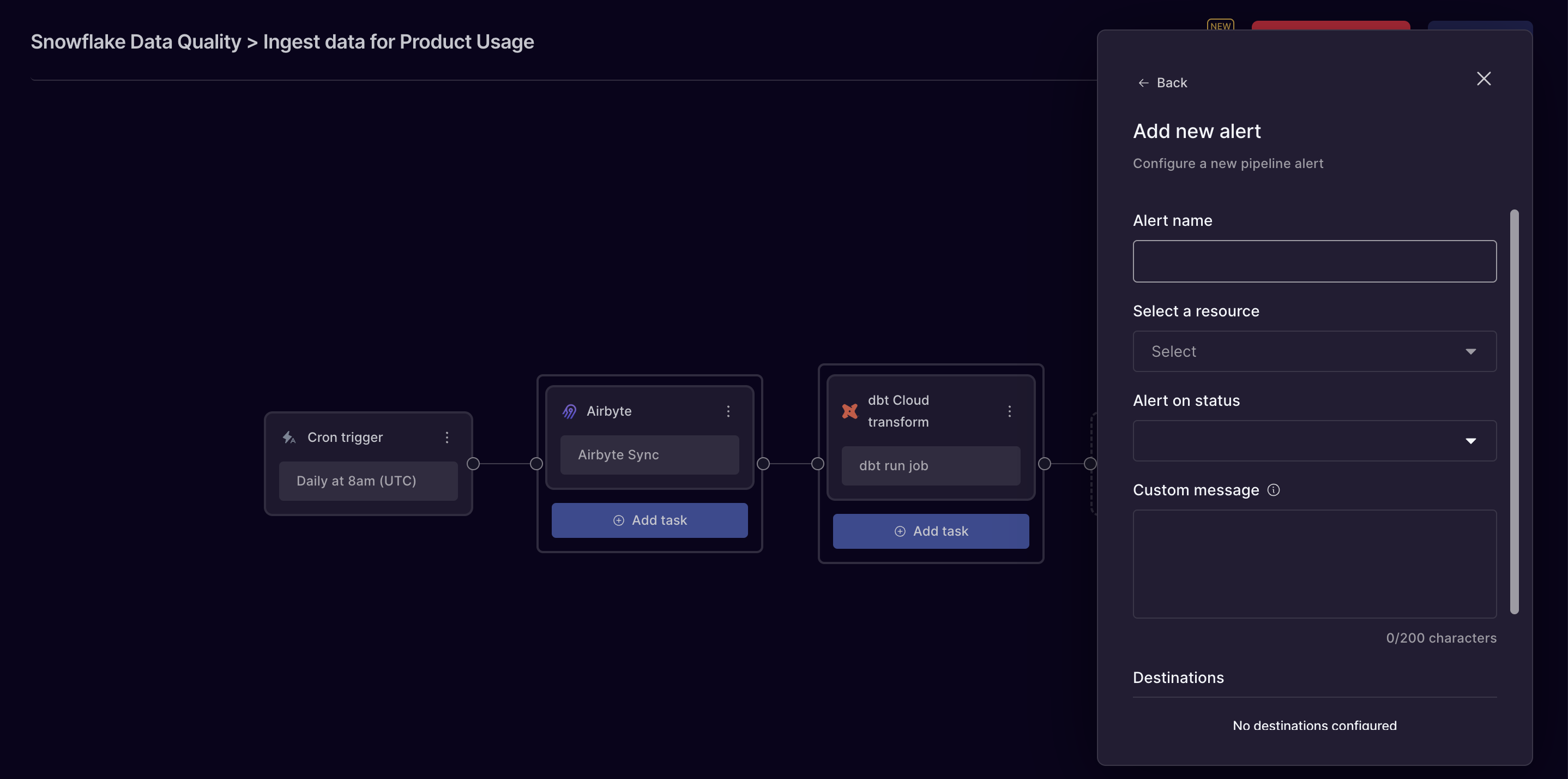
Task: Click Back in the Add new alert panel
Action: click(x=1171, y=82)
